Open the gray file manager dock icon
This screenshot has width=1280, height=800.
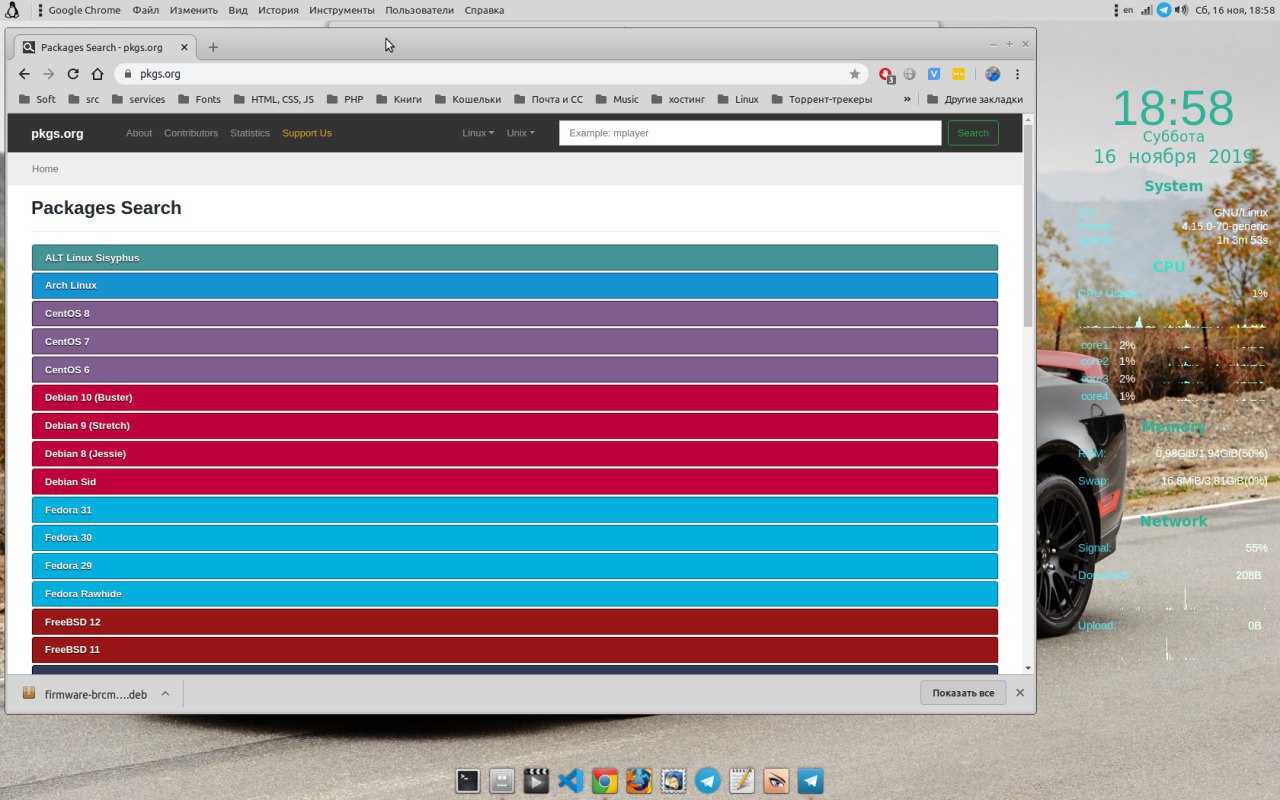coord(502,781)
